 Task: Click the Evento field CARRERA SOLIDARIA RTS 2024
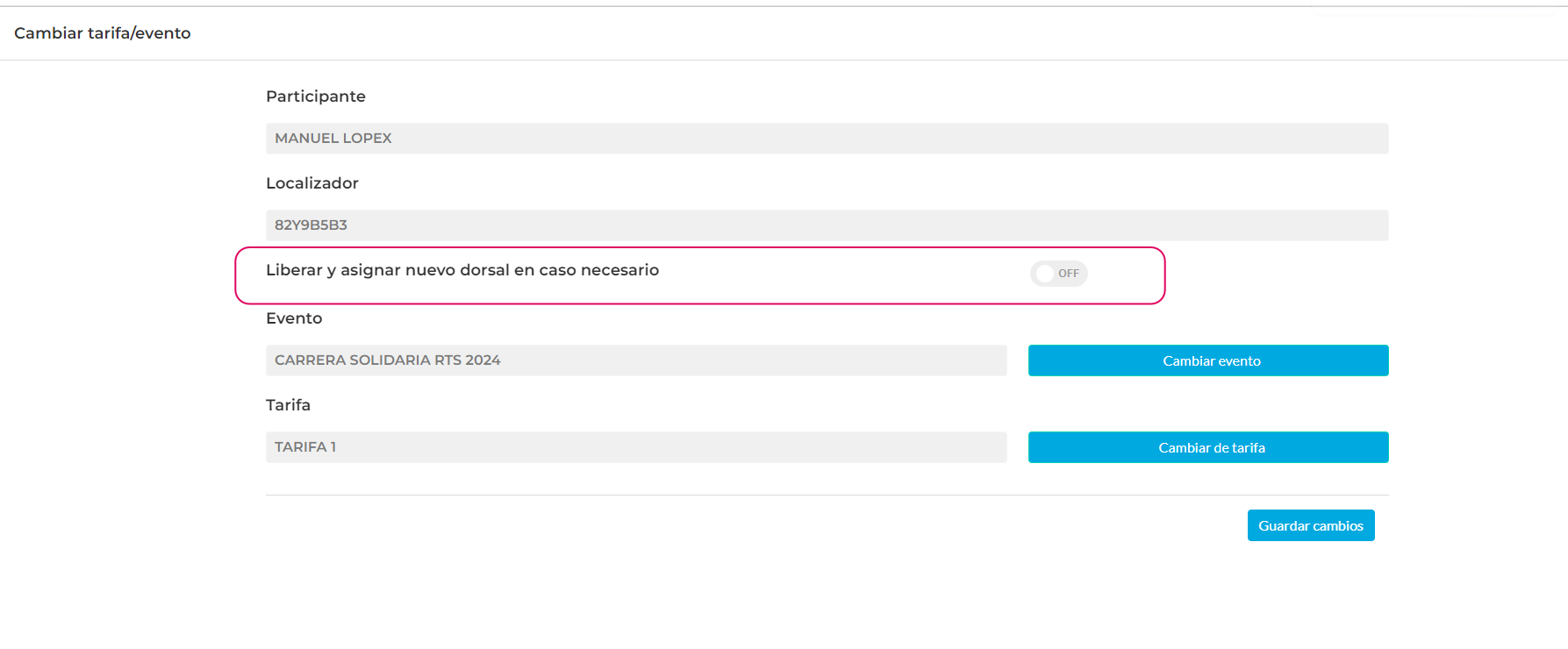(636, 360)
